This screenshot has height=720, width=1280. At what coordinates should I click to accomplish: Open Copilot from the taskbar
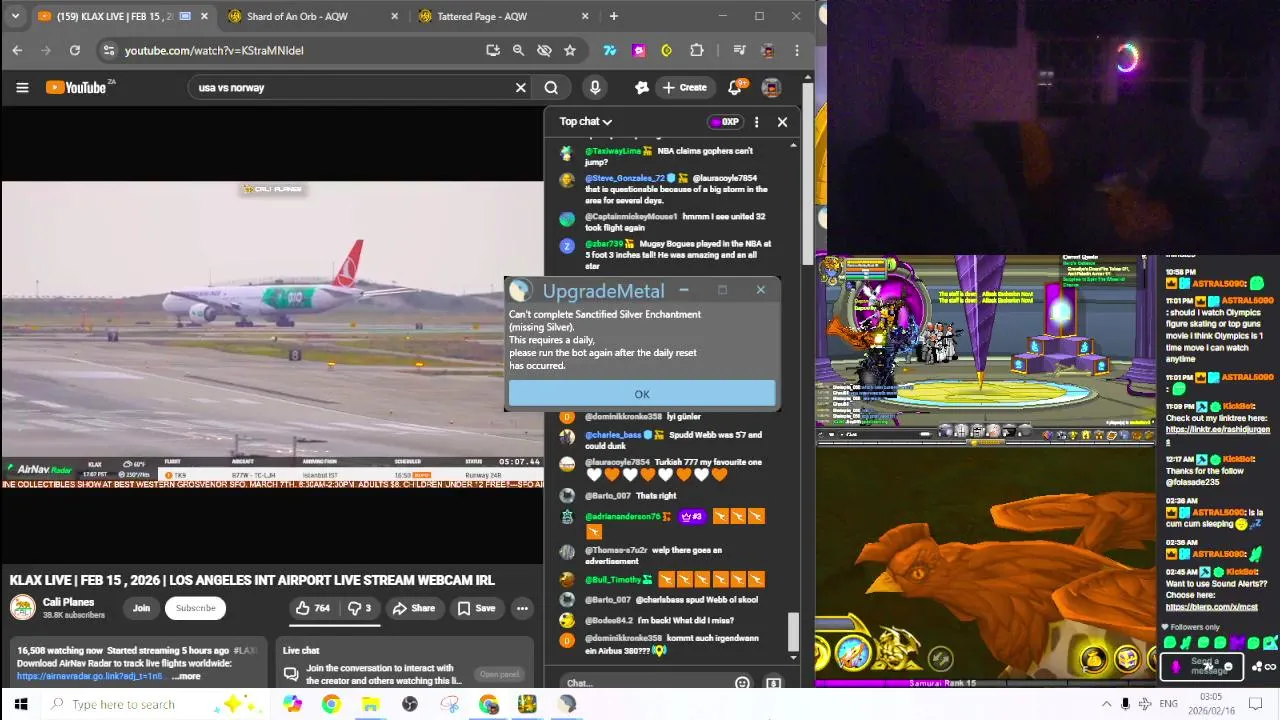(x=292, y=704)
